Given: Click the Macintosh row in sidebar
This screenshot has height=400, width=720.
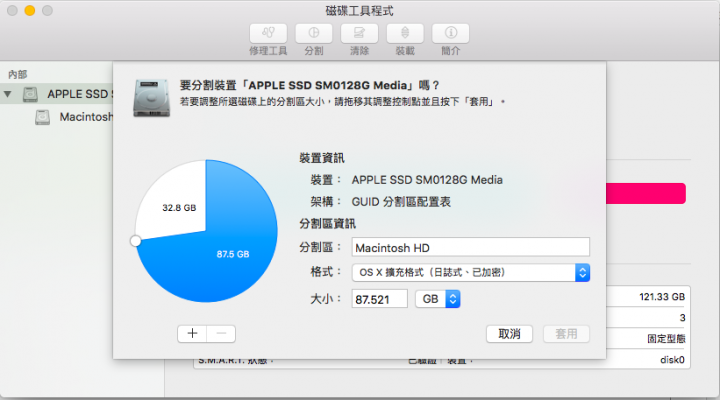Looking at the screenshot, I should 56,117.
